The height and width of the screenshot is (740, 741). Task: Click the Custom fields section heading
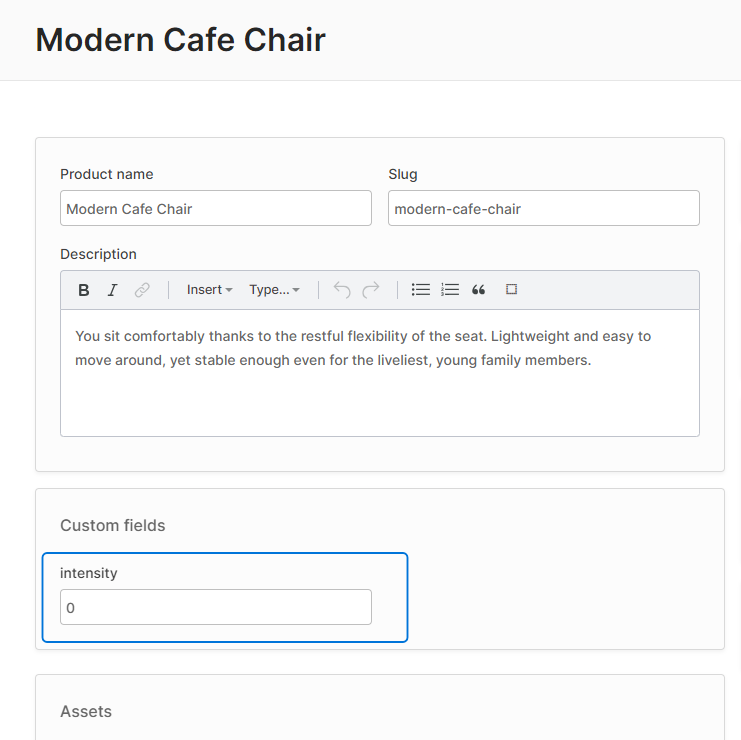click(x=113, y=525)
